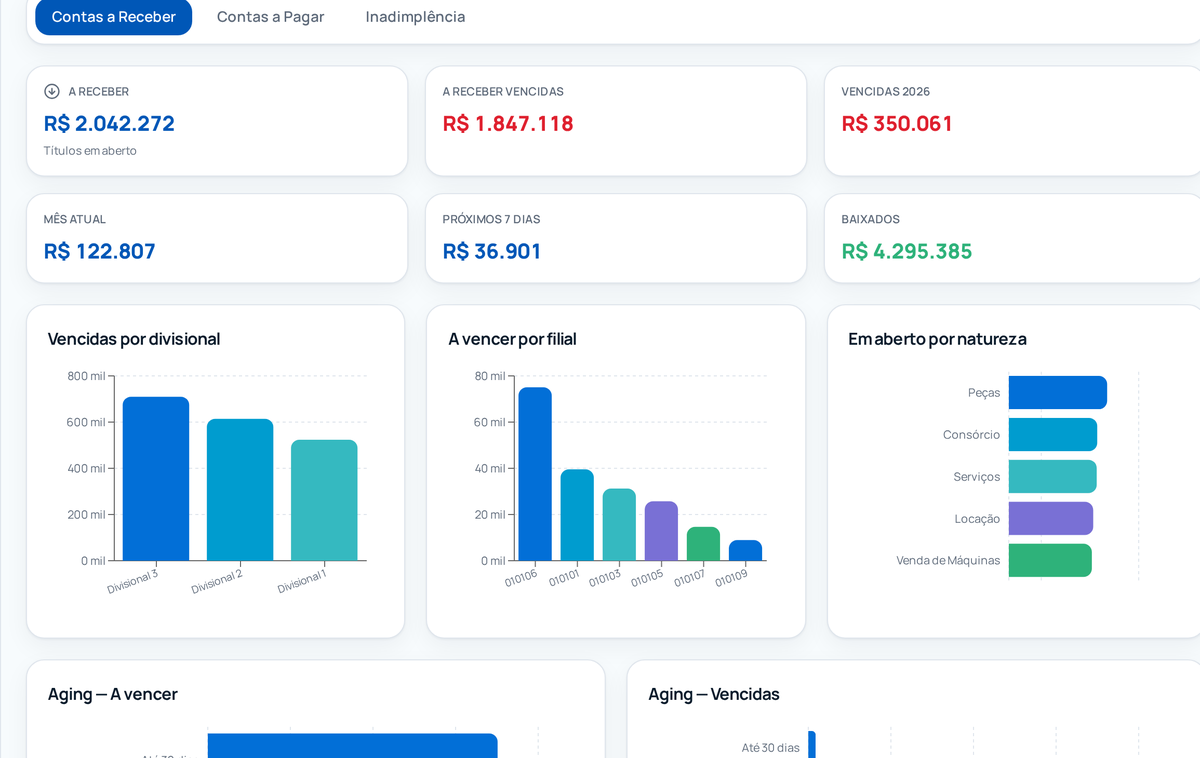Select the Divisional 2 bar in chart
Viewport: 1200px width, 758px height.
tap(240, 490)
